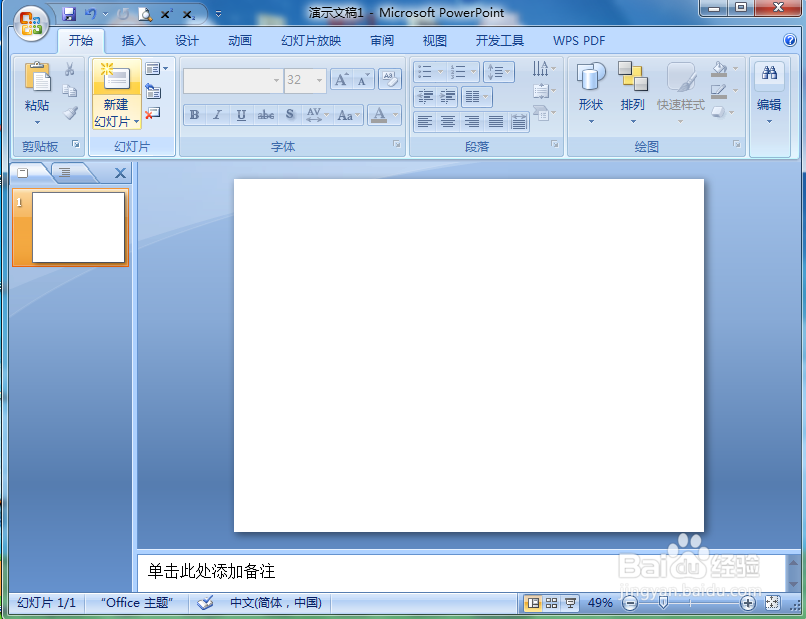Screen dimensions: 806x619
Task: Close the slides pane
Action: pos(120,173)
